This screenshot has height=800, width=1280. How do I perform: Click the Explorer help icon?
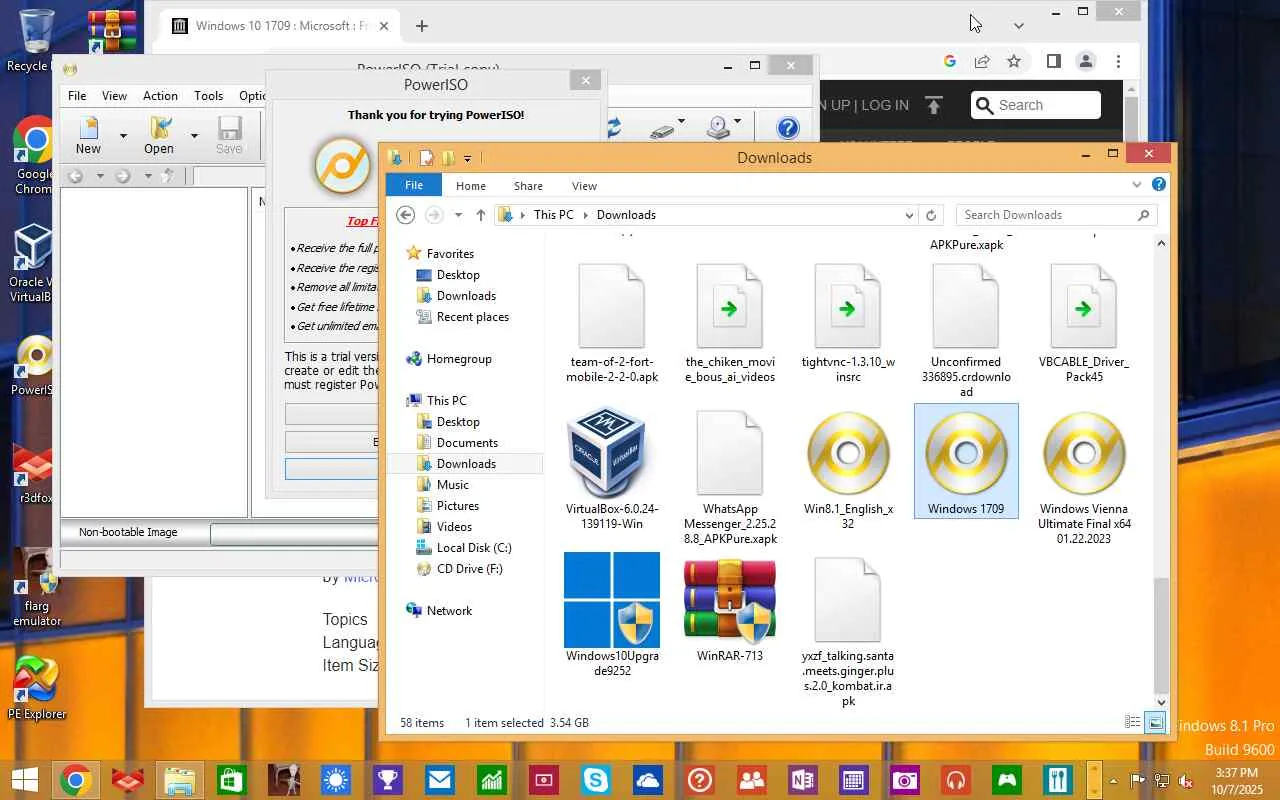pyautogui.click(x=1159, y=184)
